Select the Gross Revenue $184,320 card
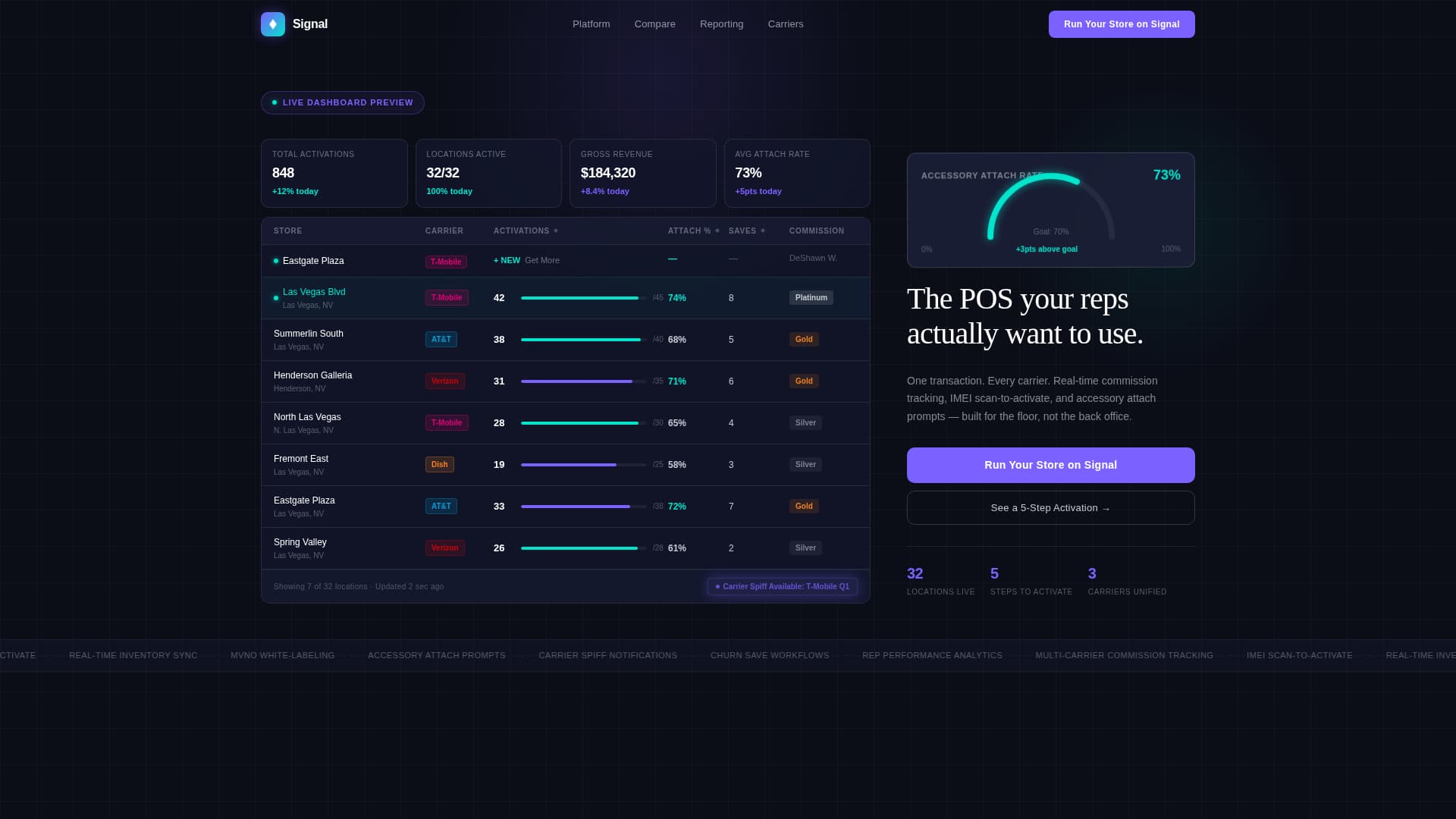This screenshot has width=1456, height=819. click(x=642, y=173)
